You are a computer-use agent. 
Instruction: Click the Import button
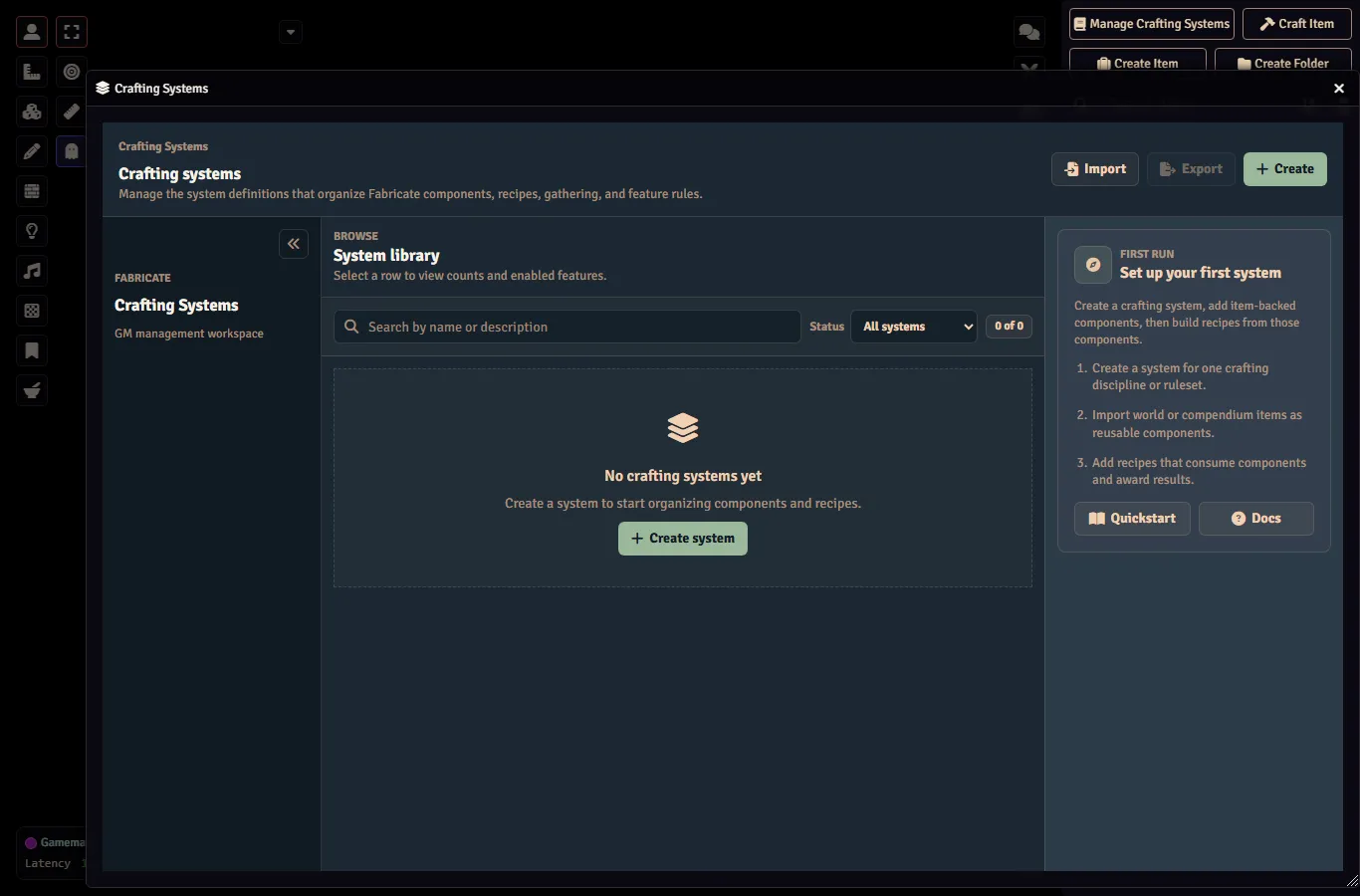pos(1095,169)
